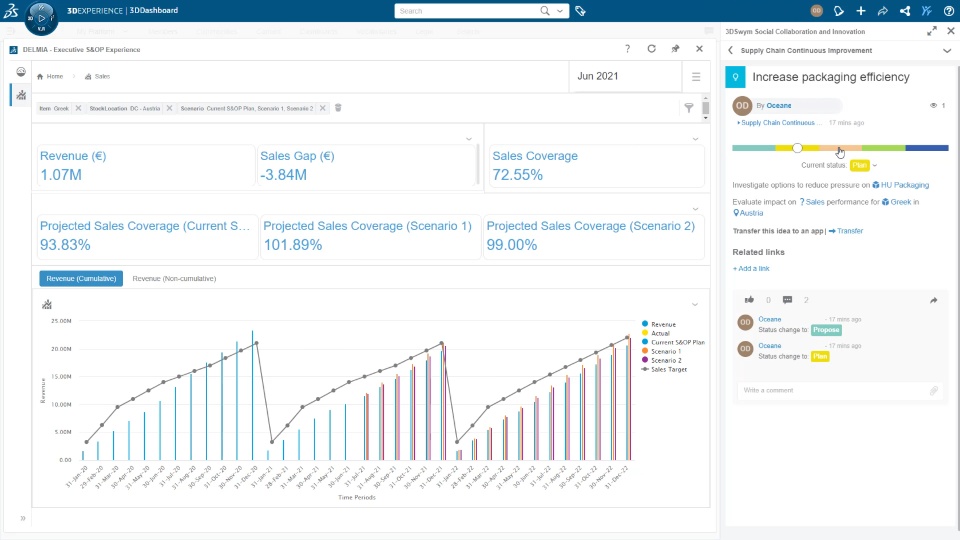Go back from Supply Chain Continuous Improvement

click(x=730, y=50)
